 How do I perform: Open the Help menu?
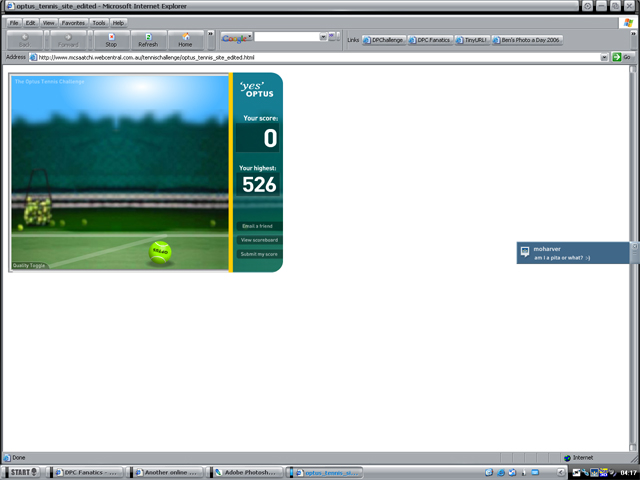pos(118,23)
